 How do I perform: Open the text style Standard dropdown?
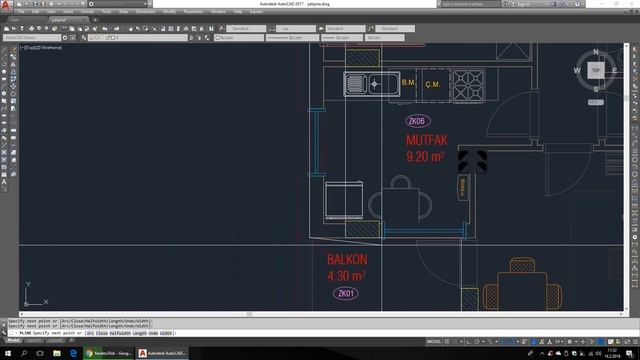pos(246,29)
